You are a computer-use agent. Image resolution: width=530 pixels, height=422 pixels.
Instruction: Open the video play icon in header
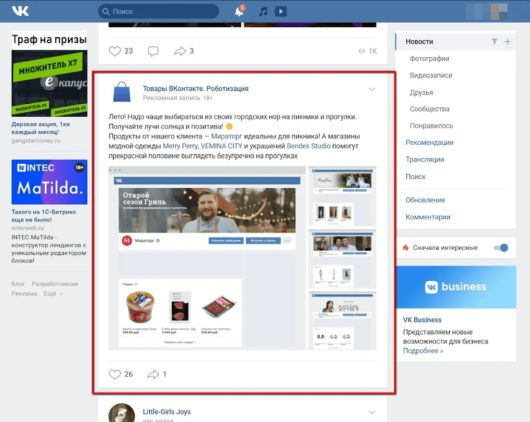point(281,11)
